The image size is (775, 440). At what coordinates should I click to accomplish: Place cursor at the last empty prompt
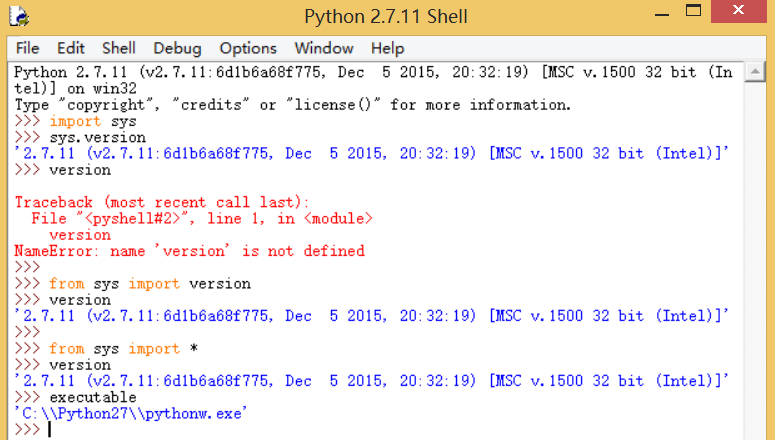(x=49, y=430)
